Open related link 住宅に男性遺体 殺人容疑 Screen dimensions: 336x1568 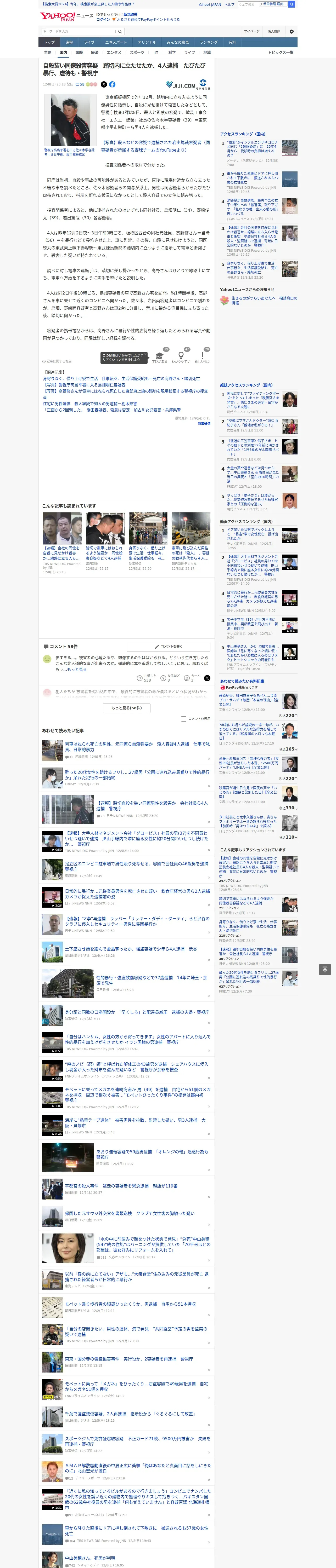(x=90, y=403)
